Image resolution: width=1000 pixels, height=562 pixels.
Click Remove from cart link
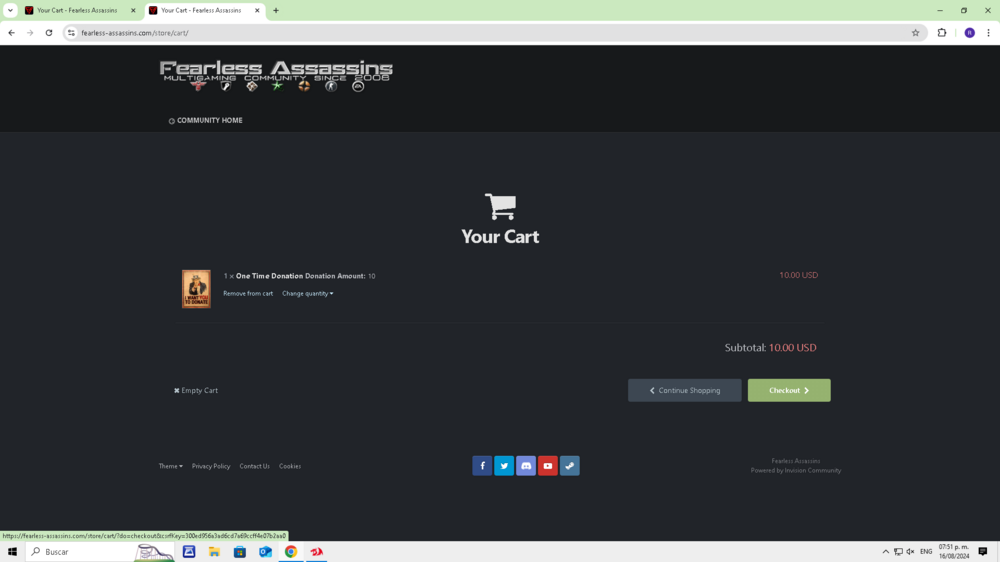[248, 293]
